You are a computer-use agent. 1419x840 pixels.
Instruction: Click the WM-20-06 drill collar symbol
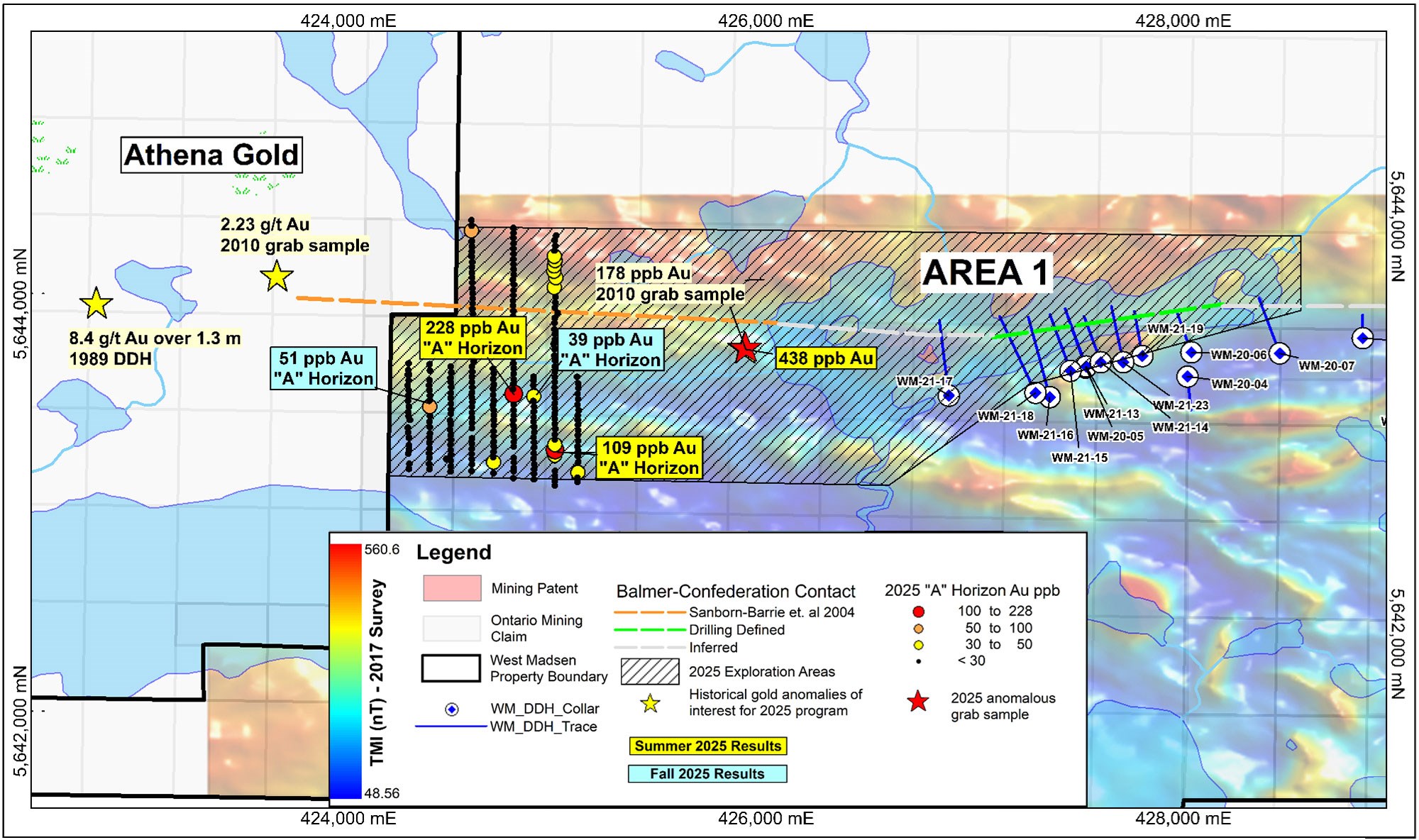point(1191,352)
